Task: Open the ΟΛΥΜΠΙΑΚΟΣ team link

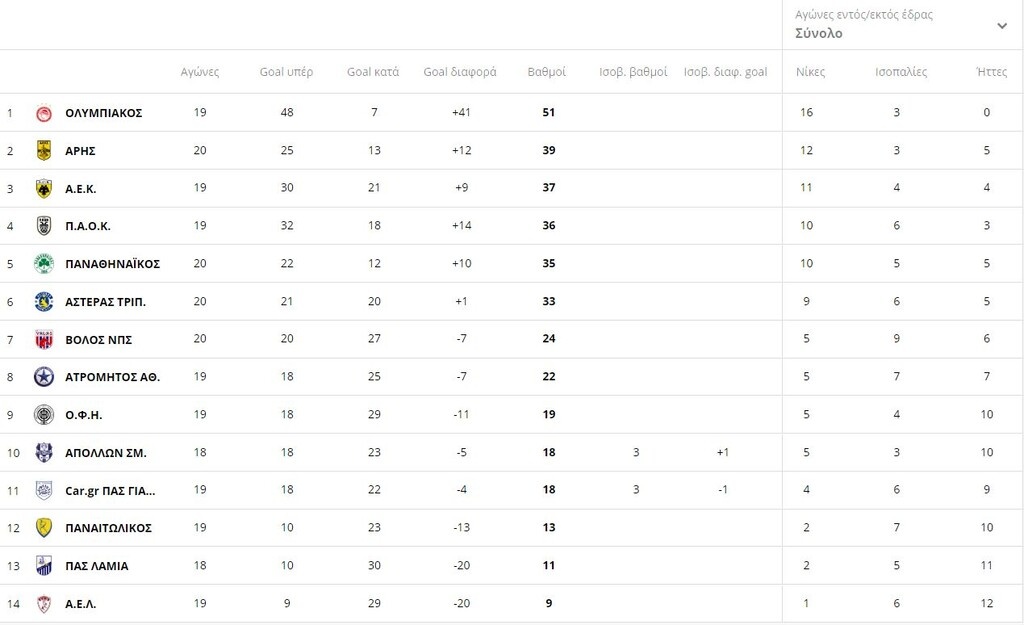Action: 103,113
